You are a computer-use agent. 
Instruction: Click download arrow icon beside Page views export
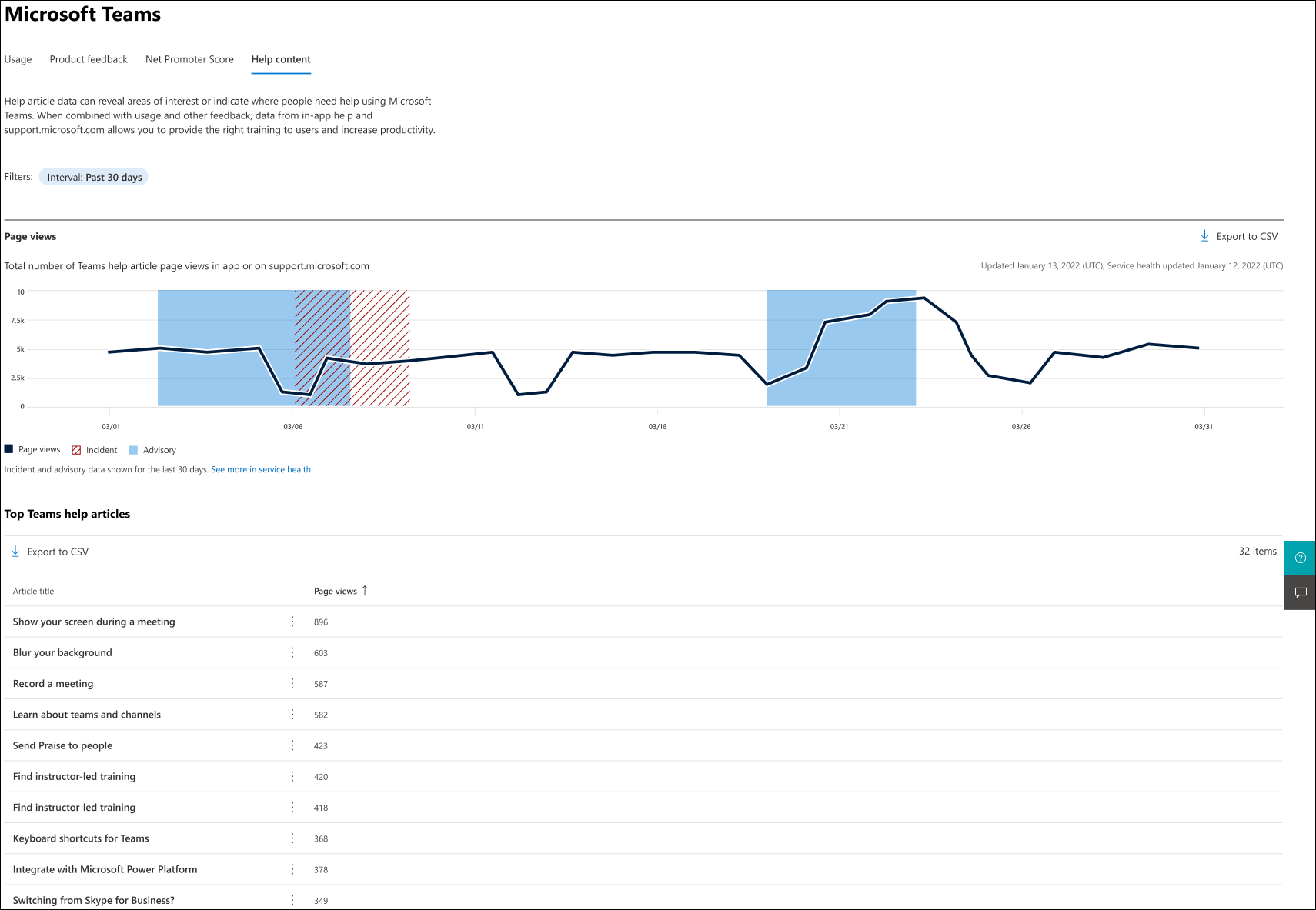tap(1204, 236)
